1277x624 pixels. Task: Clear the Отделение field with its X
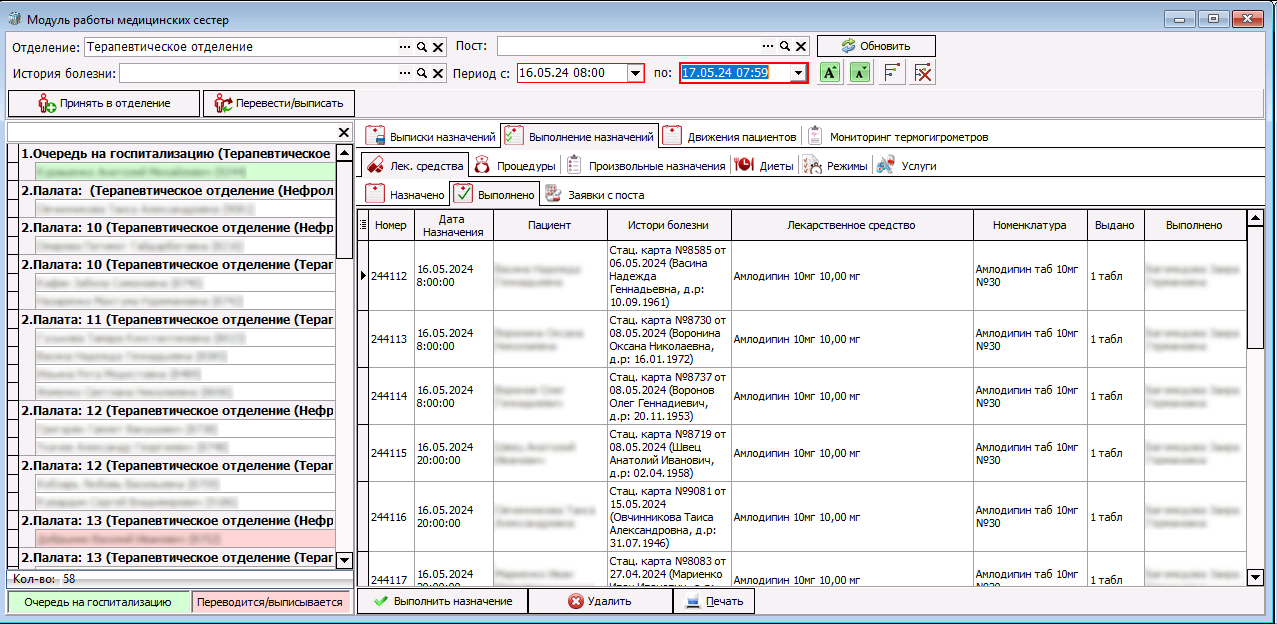tap(438, 47)
